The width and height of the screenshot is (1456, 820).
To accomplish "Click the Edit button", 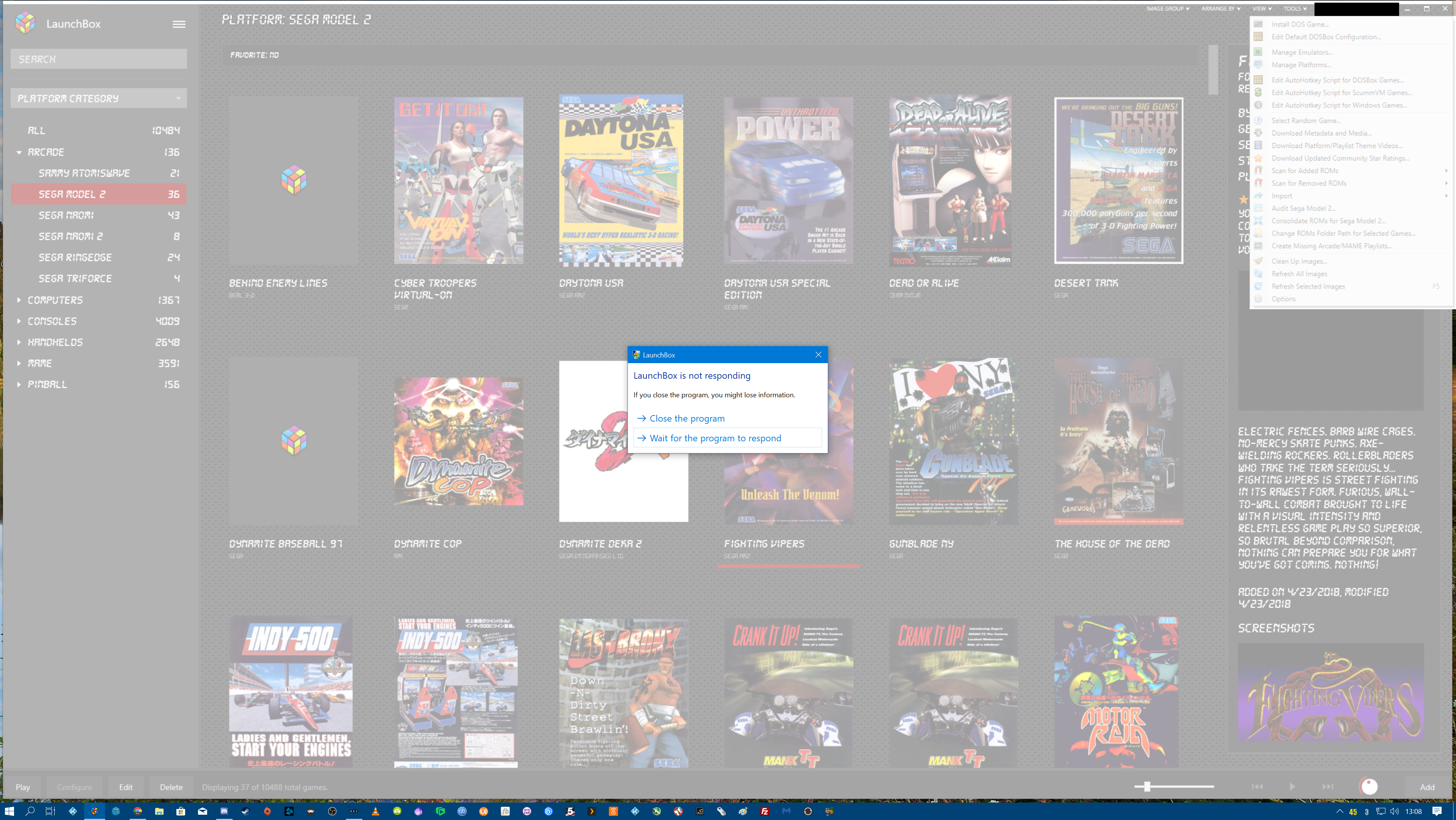I will point(126,787).
